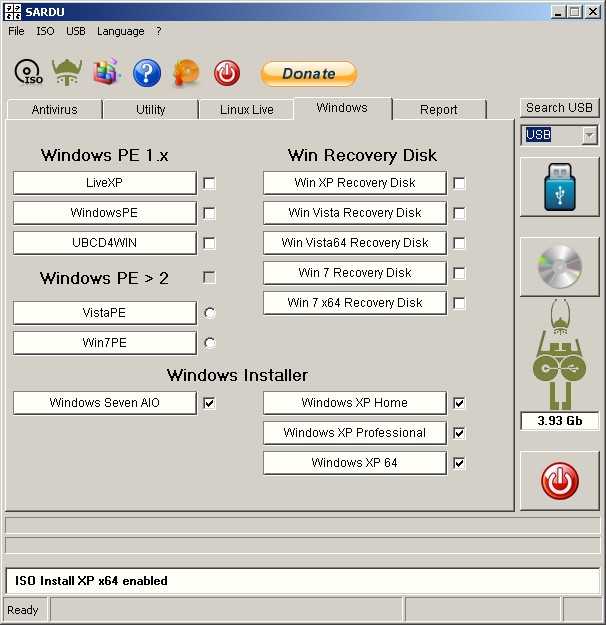The image size is (606, 625).
Task: Check the Win 7 Recovery Disk checkbox
Action: point(459,273)
